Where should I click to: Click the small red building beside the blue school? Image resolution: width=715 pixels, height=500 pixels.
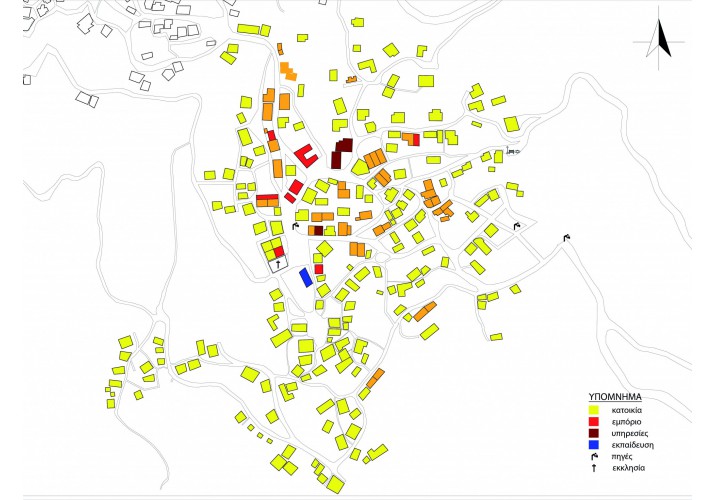[x=319, y=269]
